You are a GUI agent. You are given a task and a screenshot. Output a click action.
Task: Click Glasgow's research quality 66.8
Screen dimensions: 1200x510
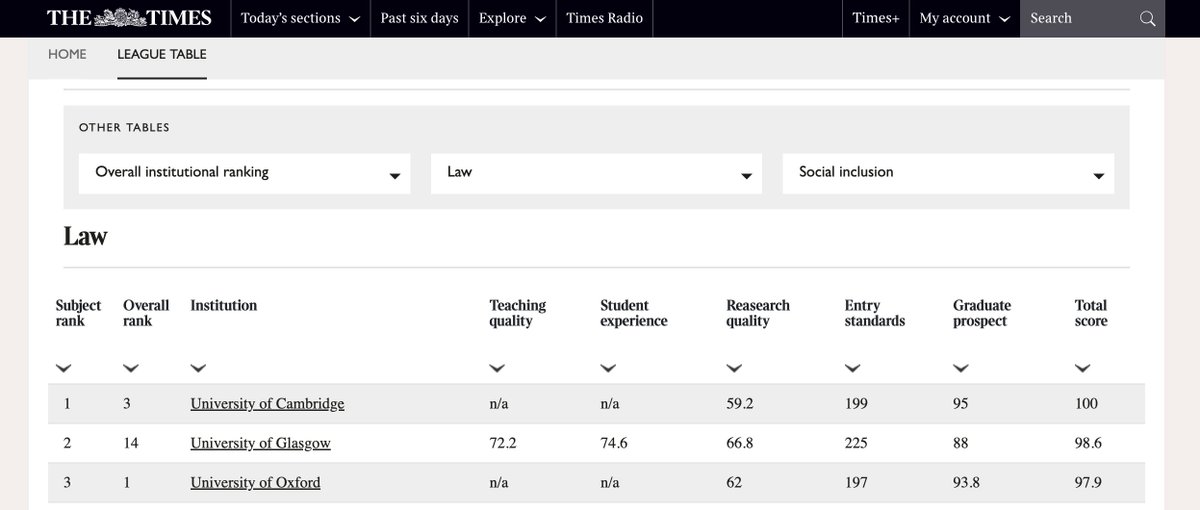click(x=739, y=443)
